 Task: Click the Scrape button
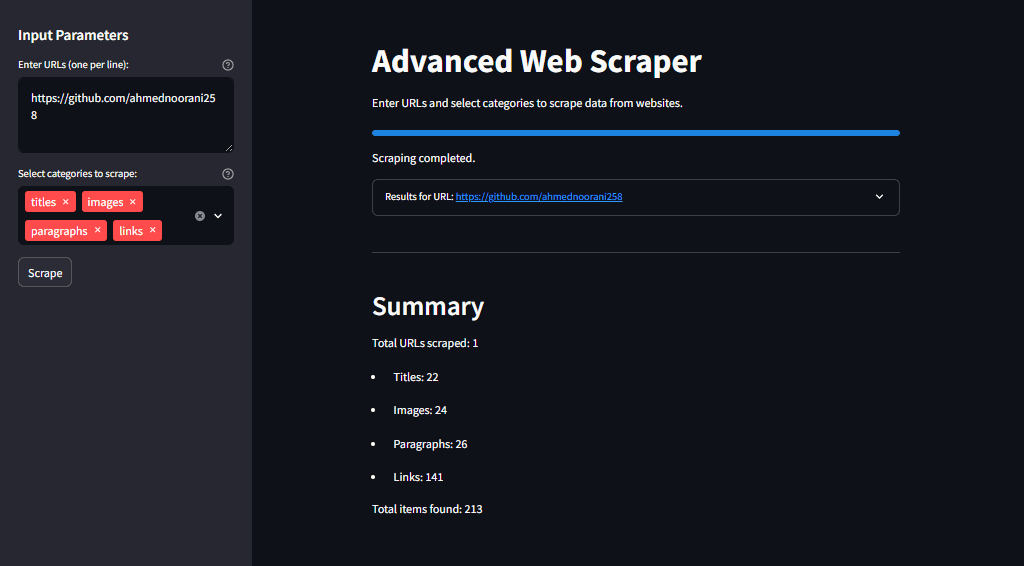45,273
